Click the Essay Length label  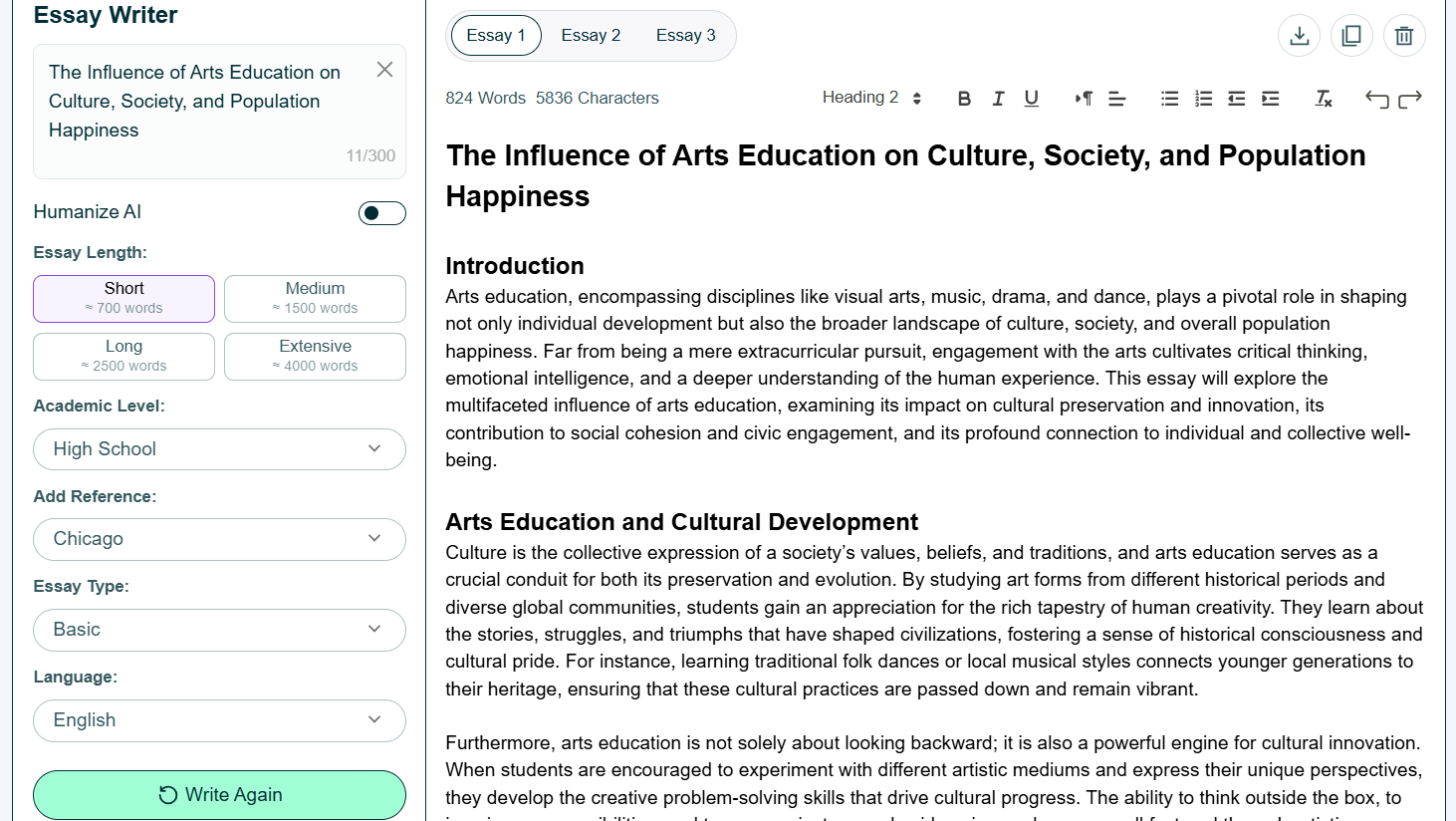(90, 253)
